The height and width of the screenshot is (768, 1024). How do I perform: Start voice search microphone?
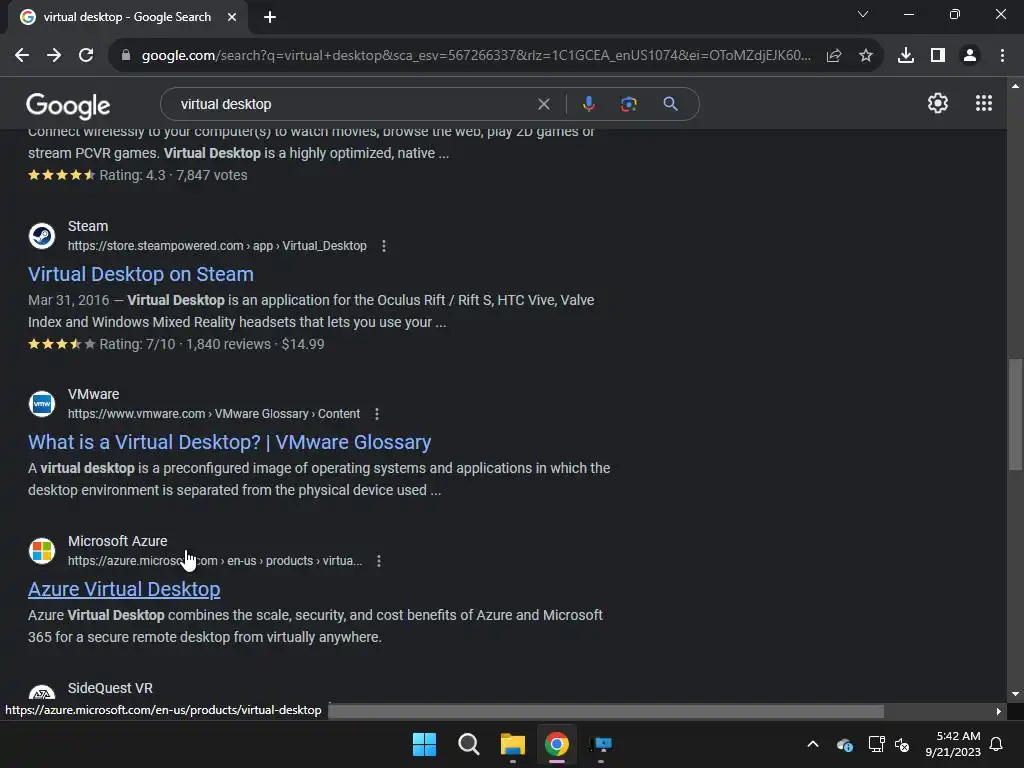point(588,104)
